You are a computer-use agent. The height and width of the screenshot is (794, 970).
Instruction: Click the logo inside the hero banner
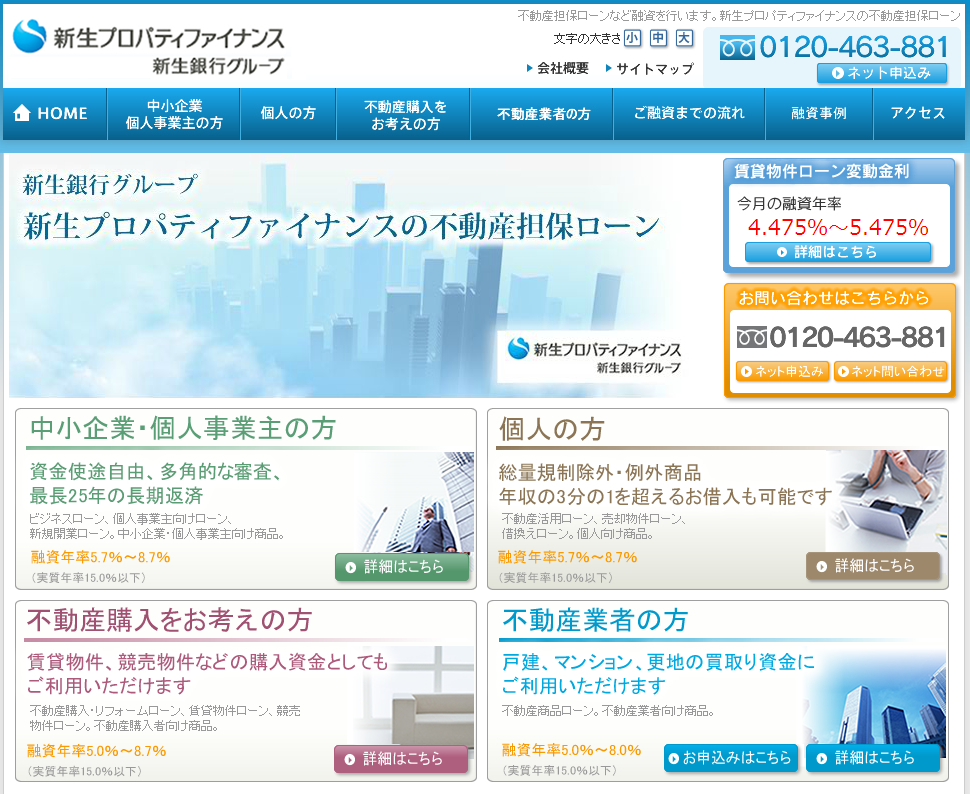[594, 356]
